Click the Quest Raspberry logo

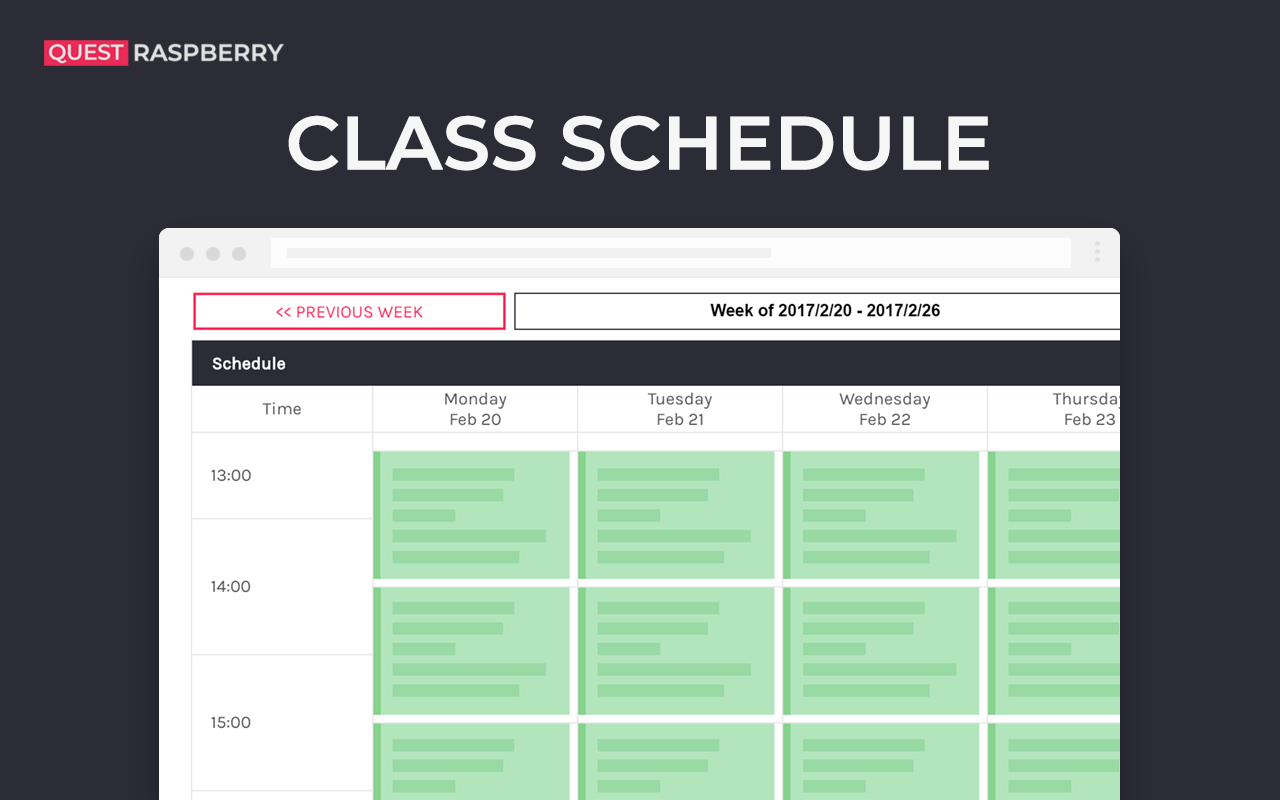[164, 53]
